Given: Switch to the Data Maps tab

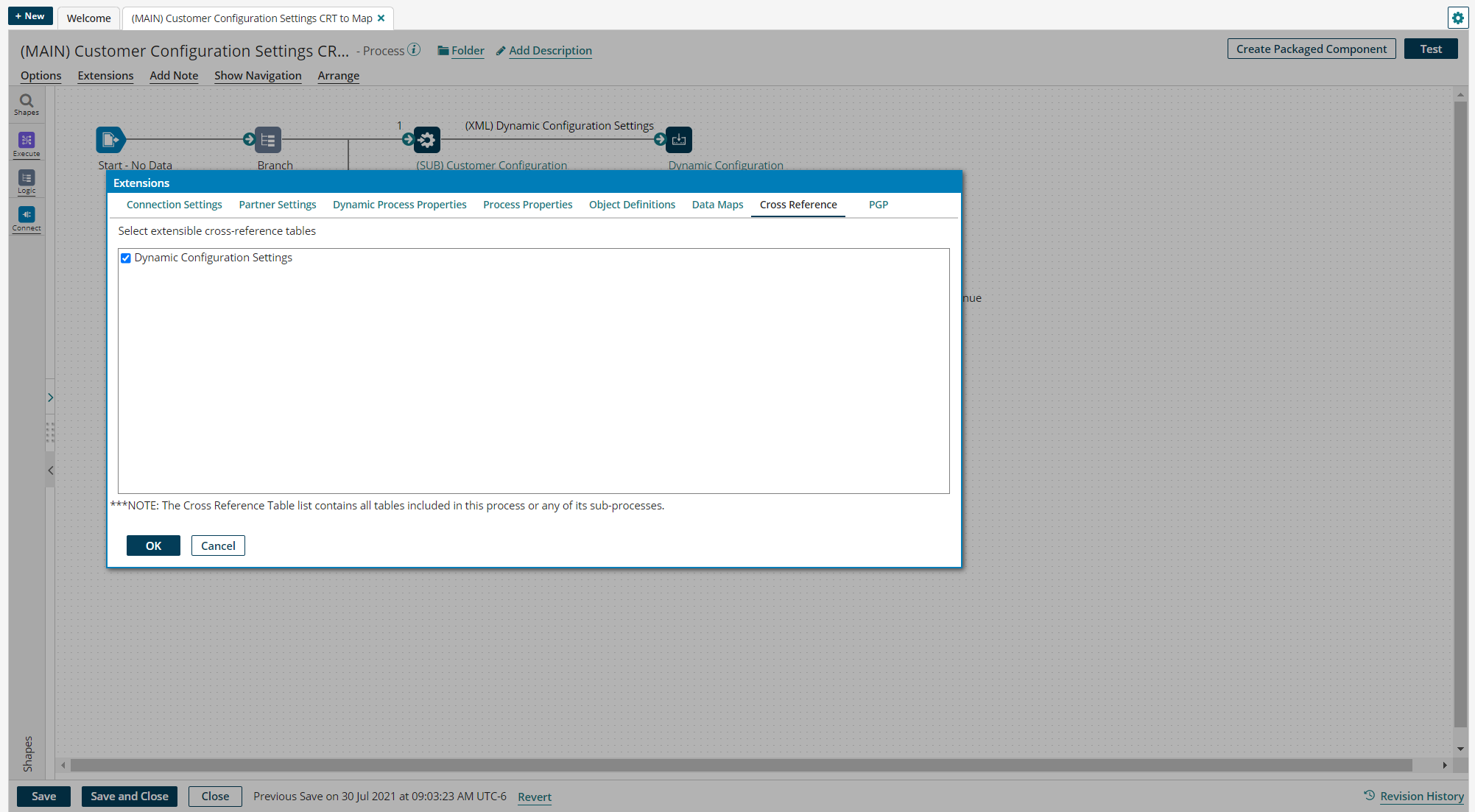Looking at the screenshot, I should coord(717,205).
